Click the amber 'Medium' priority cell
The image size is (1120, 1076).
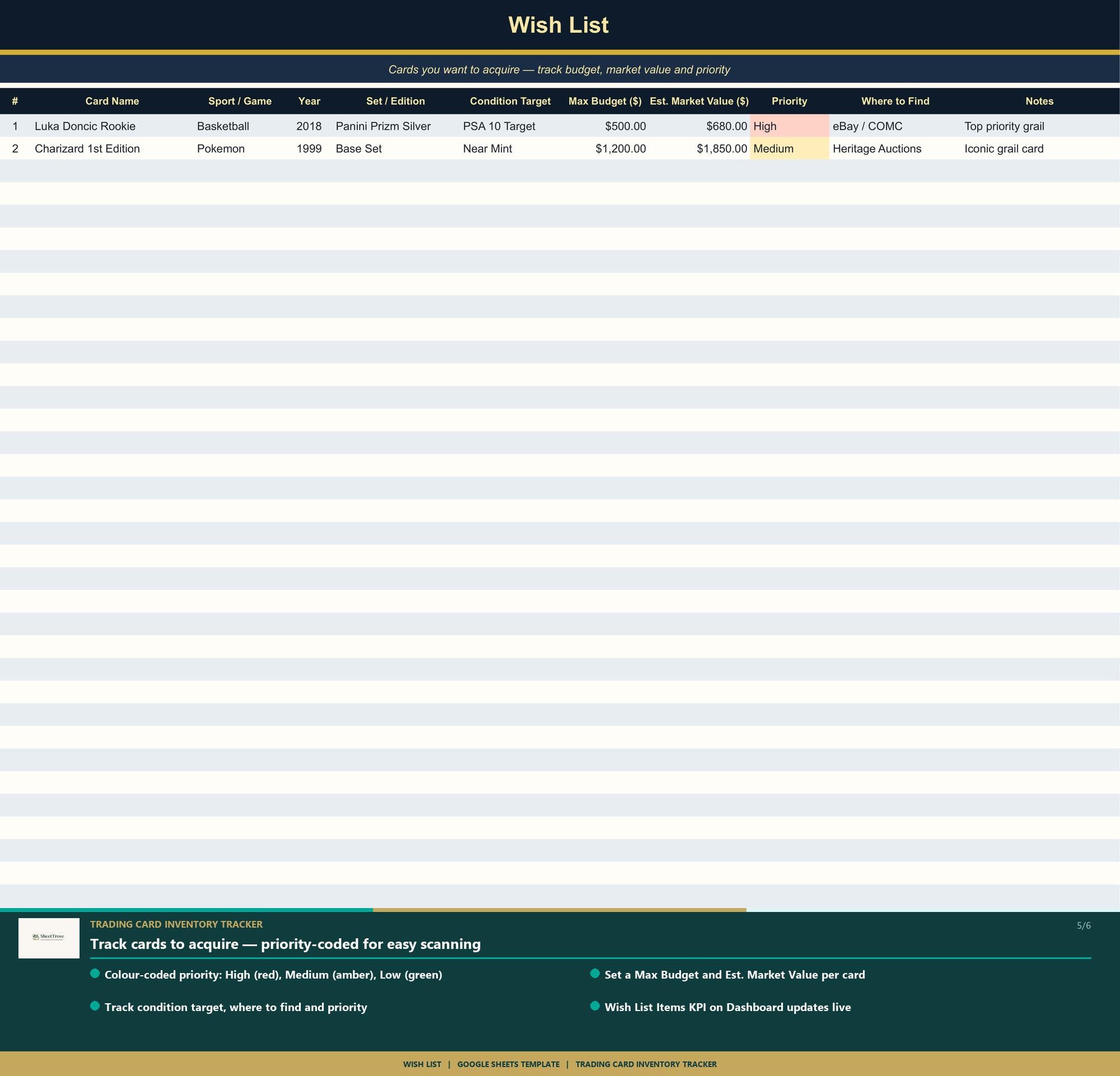point(789,148)
